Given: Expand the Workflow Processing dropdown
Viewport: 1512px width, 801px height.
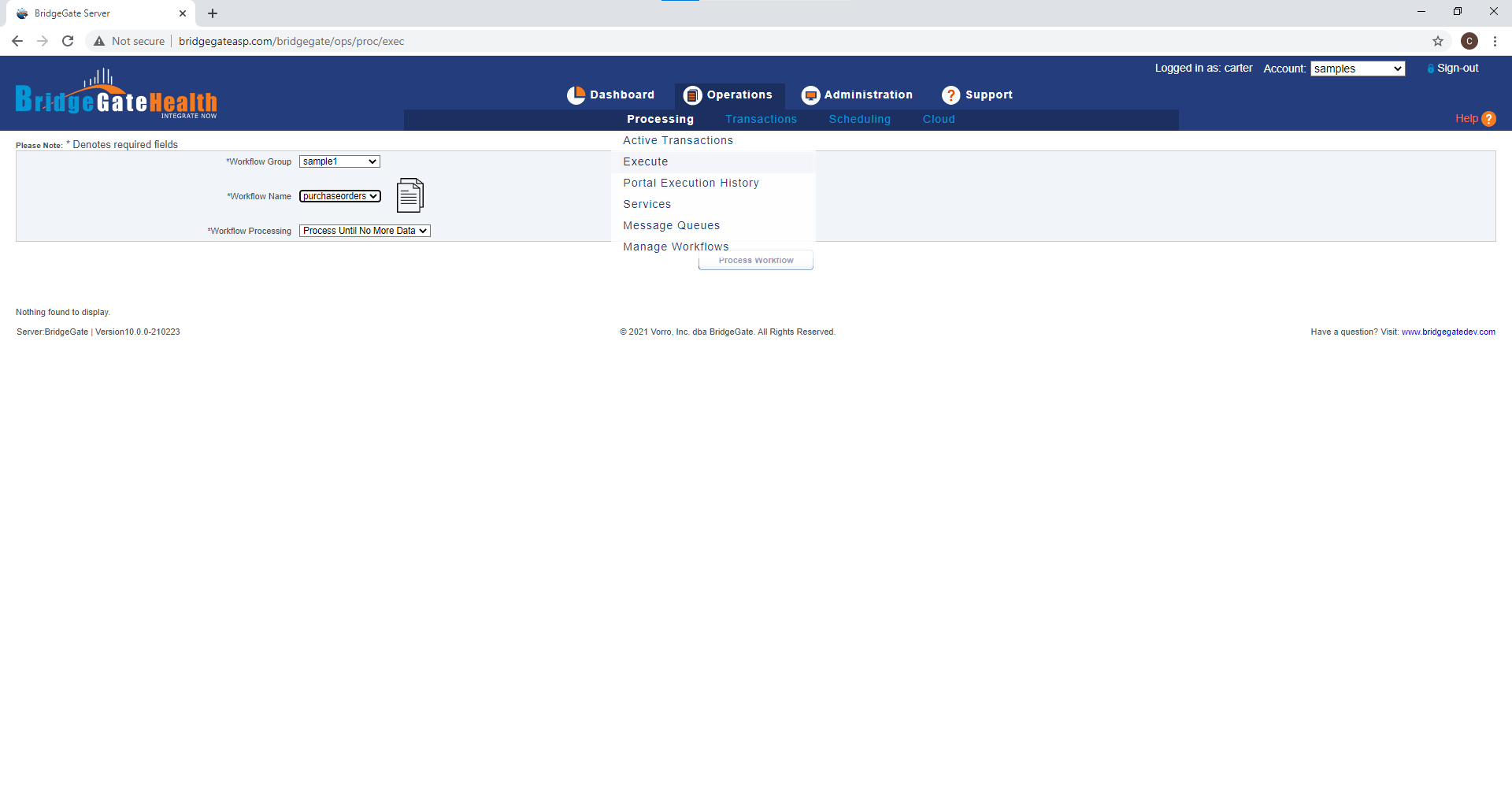Looking at the screenshot, I should pyautogui.click(x=365, y=231).
